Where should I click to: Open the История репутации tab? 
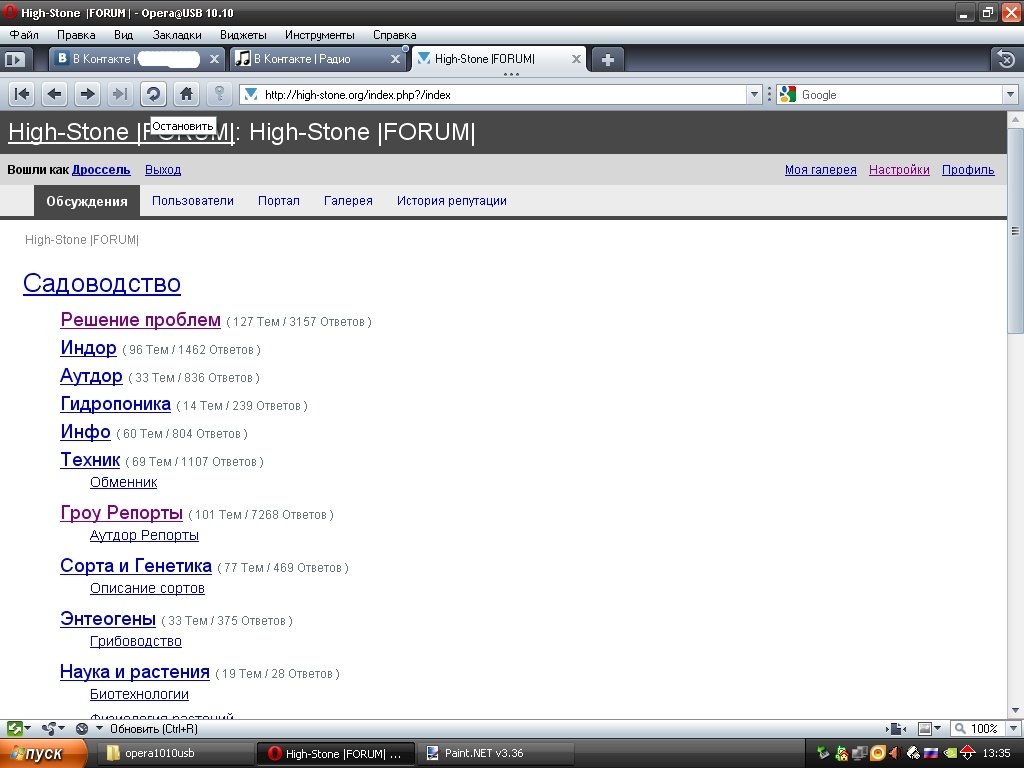[452, 200]
